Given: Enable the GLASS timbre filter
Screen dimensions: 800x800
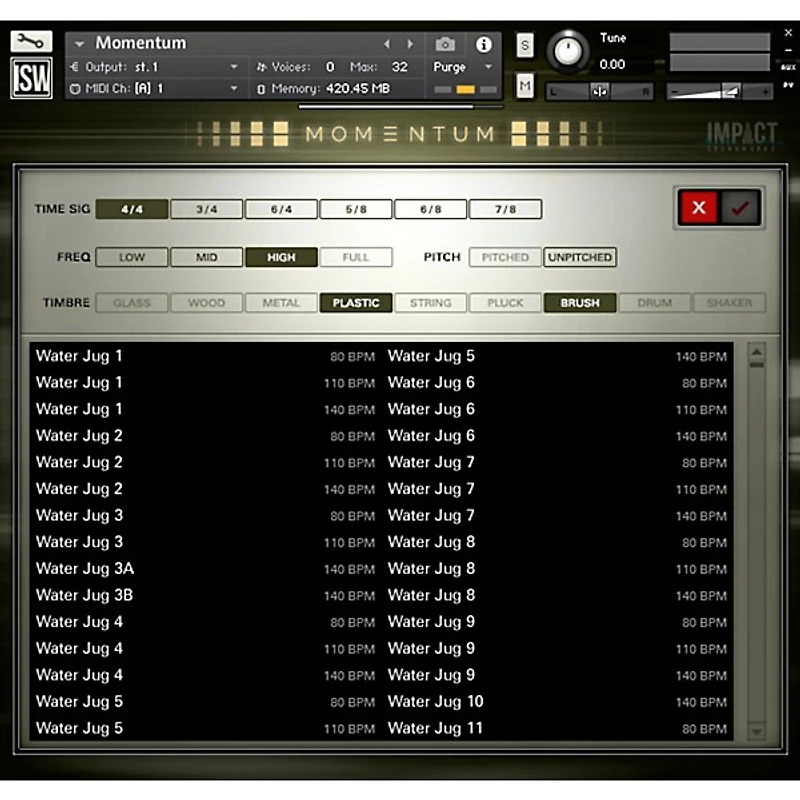Looking at the screenshot, I should [x=131, y=302].
